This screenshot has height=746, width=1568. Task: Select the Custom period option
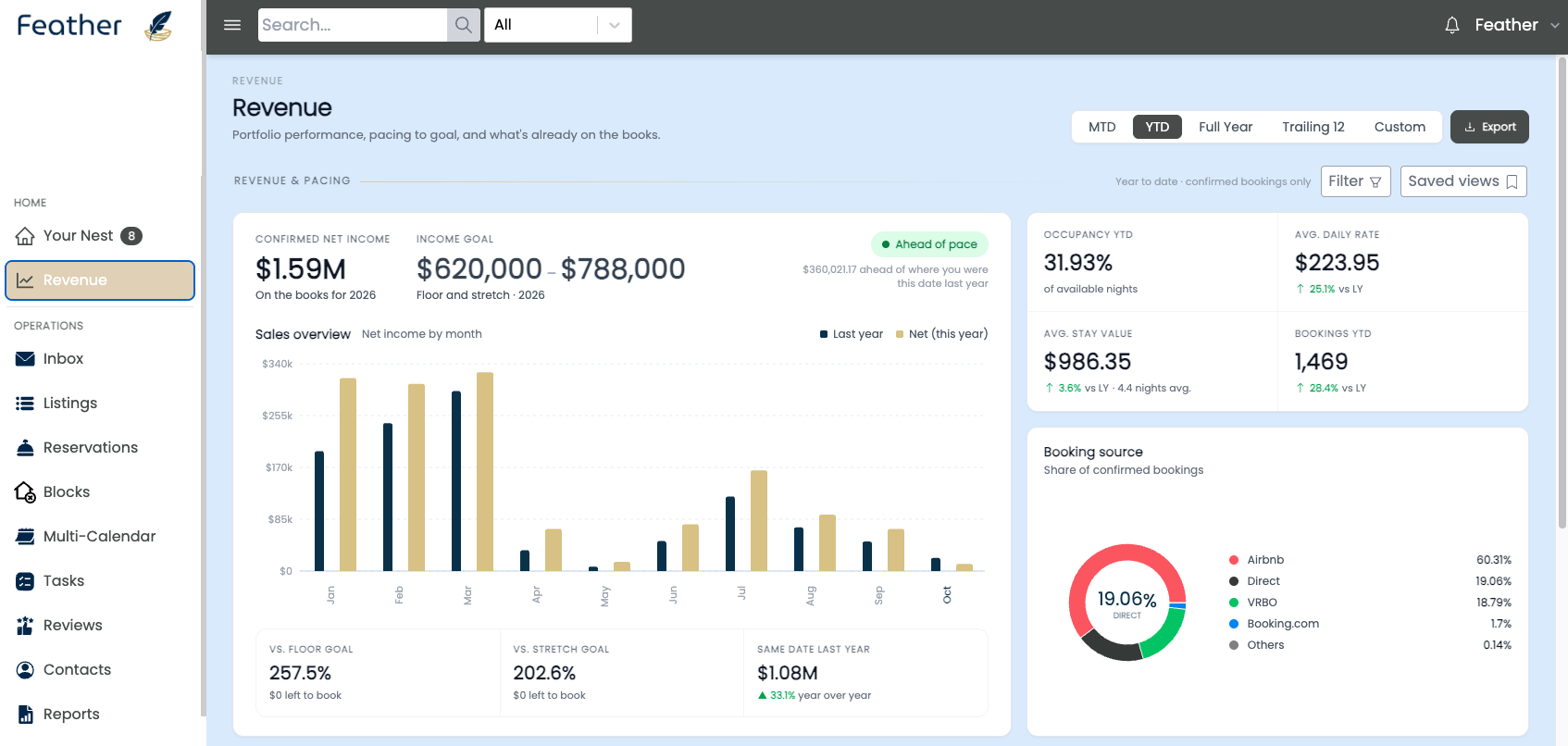(1400, 128)
